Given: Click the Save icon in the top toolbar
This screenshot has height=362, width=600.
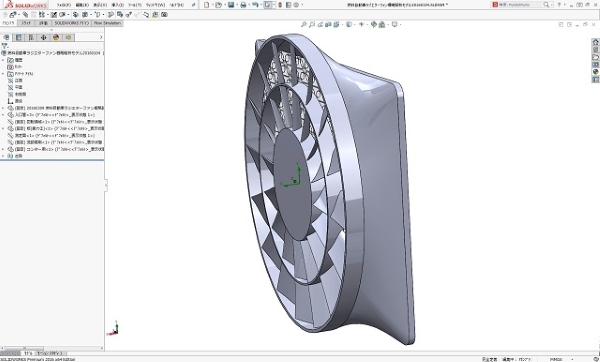Looking at the screenshot, I should (231, 5).
